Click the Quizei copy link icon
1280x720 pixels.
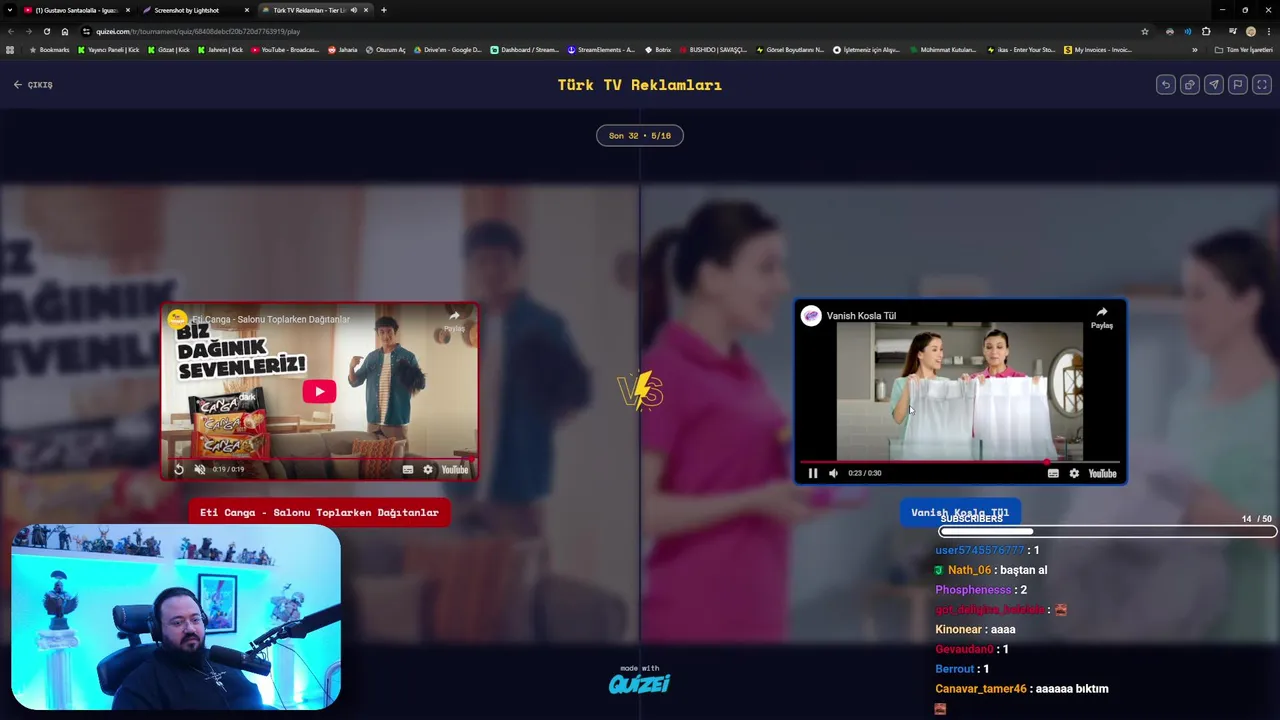pos(1190,85)
